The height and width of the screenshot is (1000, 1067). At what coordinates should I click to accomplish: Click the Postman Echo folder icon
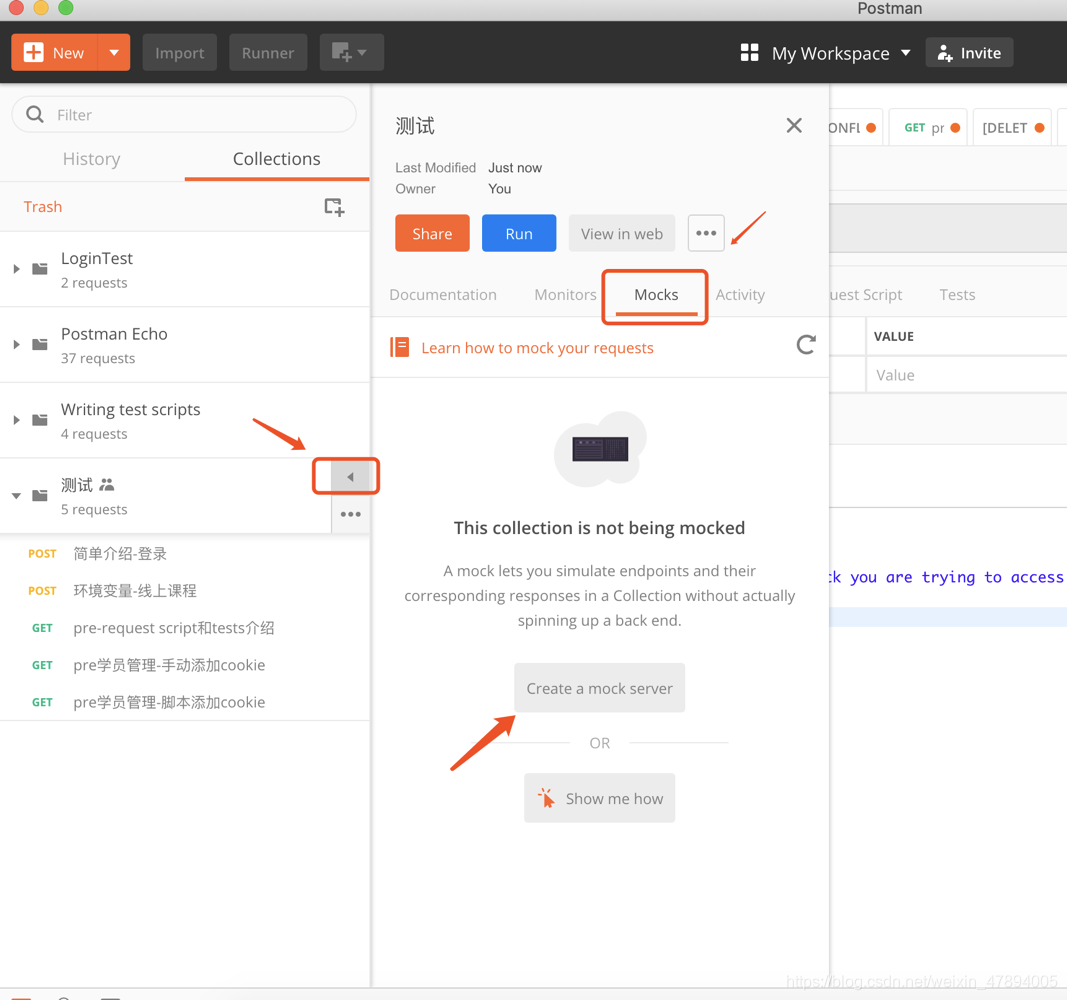(x=40, y=344)
